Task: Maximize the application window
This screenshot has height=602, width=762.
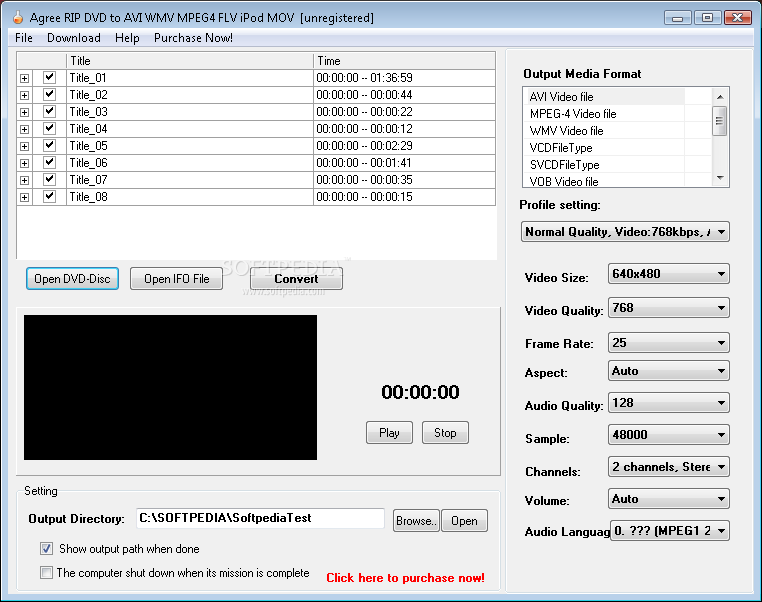Action: (x=708, y=18)
